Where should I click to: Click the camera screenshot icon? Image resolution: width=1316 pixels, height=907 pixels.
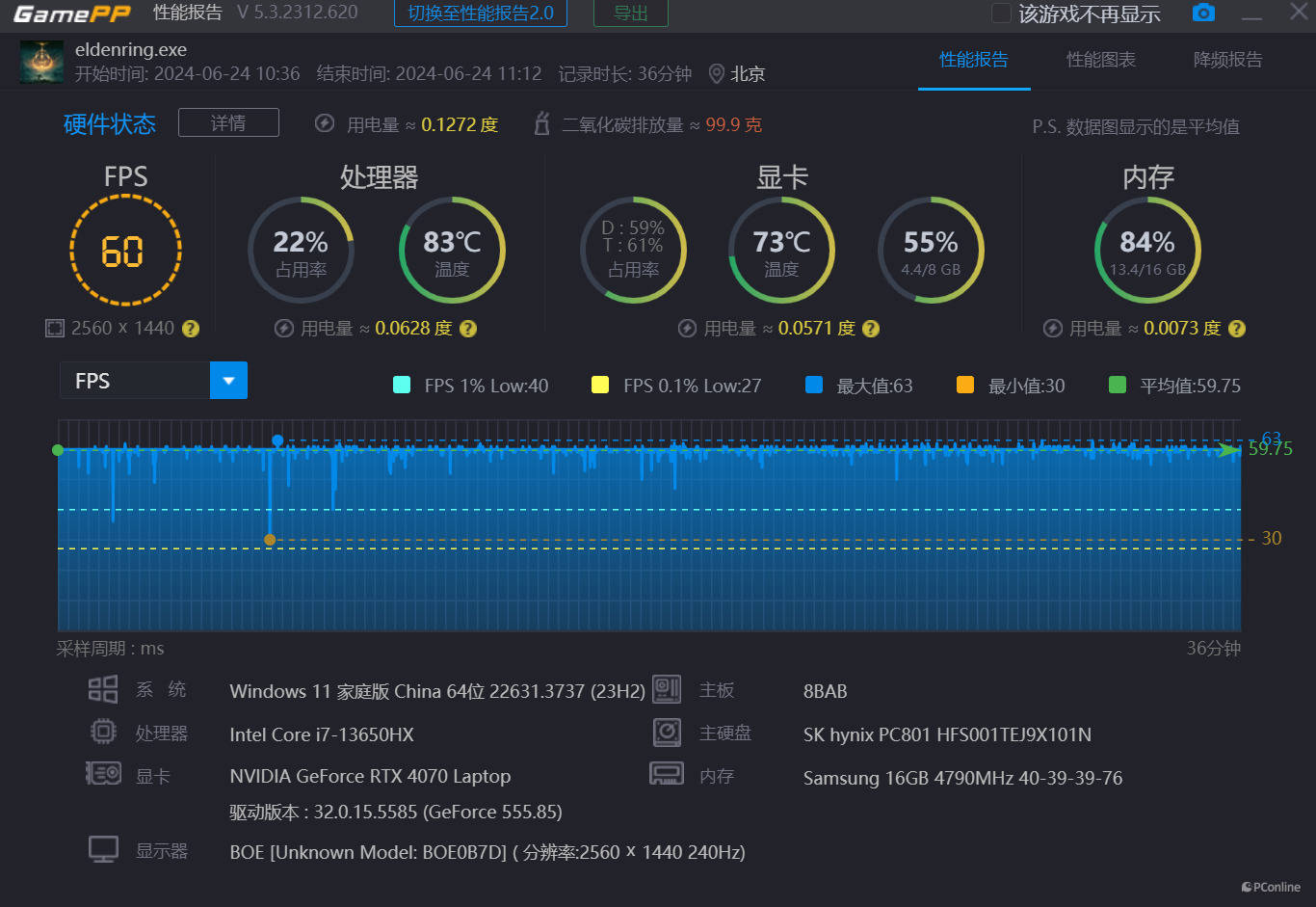pos(1203,13)
